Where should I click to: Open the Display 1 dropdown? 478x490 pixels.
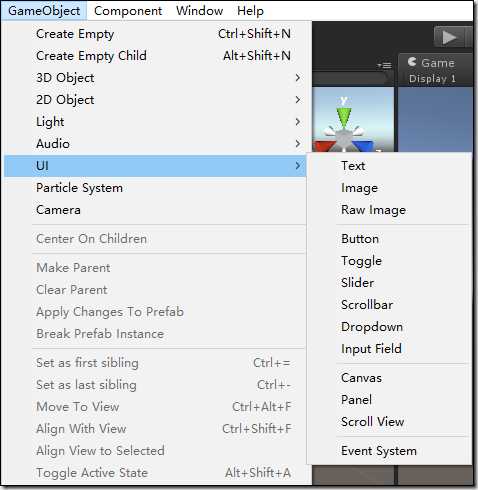432,79
